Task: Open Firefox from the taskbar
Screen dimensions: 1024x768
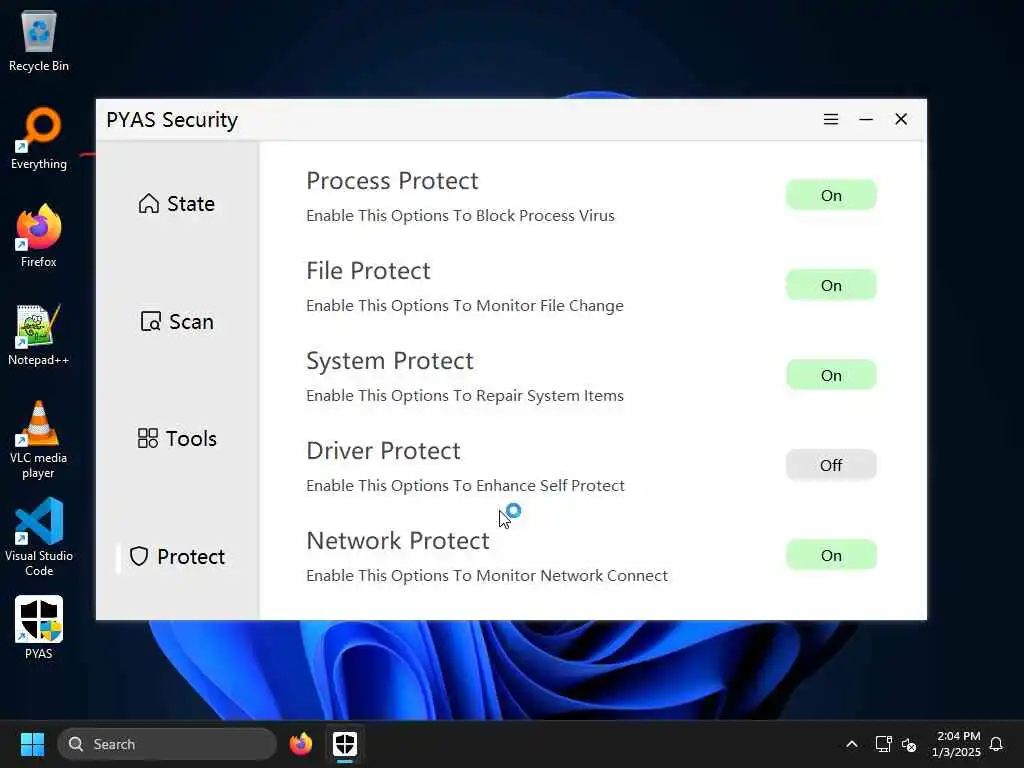Action: (x=301, y=744)
